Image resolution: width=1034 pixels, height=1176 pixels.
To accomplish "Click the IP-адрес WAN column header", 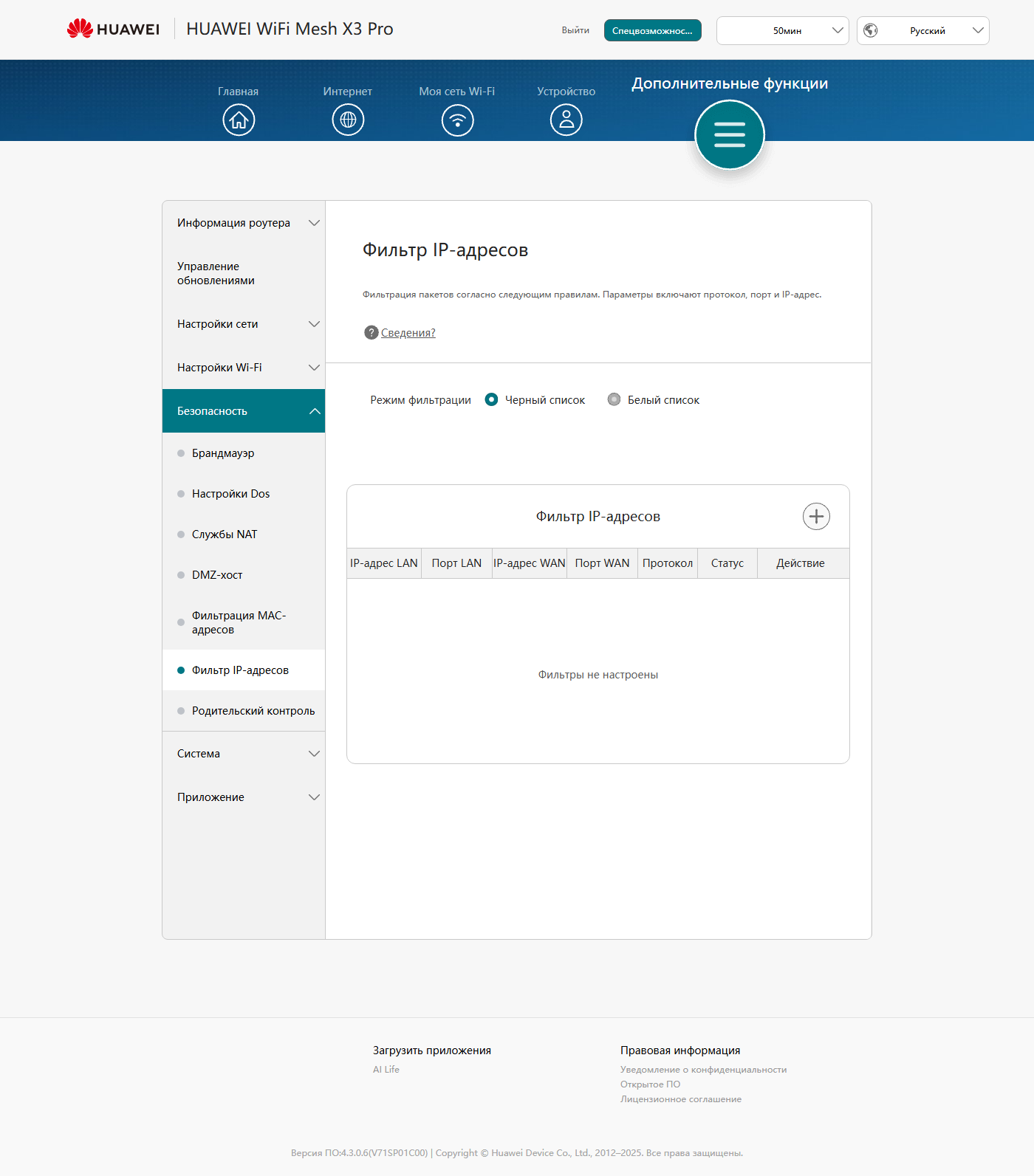I will (530, 563).
